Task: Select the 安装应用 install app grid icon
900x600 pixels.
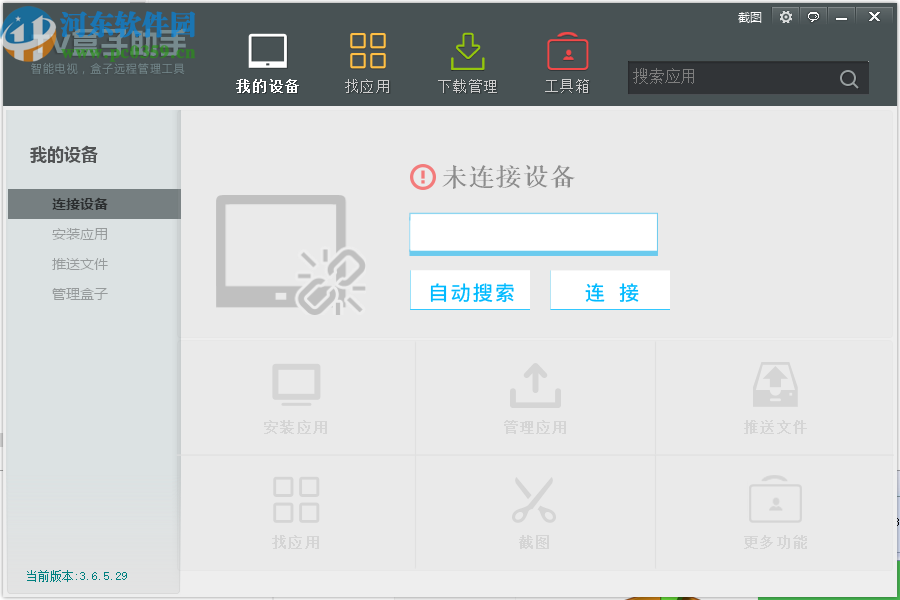Action: 296,385
